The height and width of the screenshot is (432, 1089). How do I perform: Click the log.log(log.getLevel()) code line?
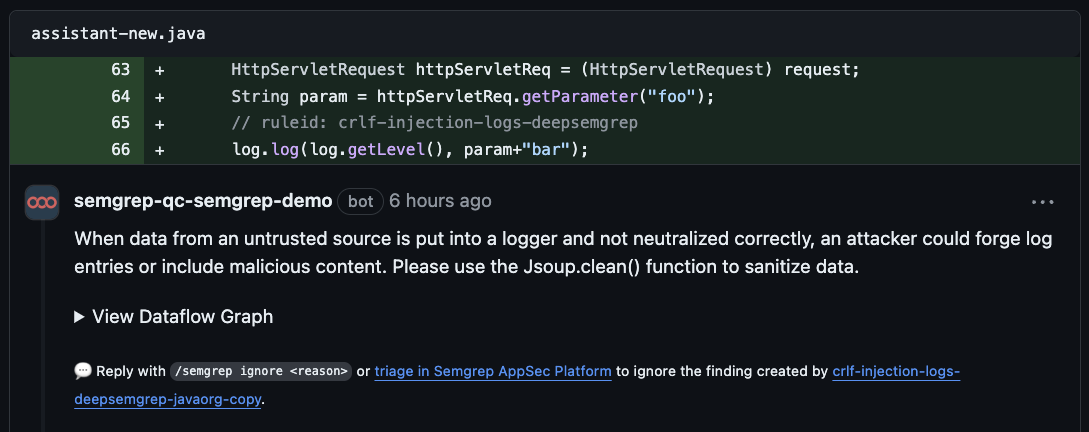(x=410, y=149)
